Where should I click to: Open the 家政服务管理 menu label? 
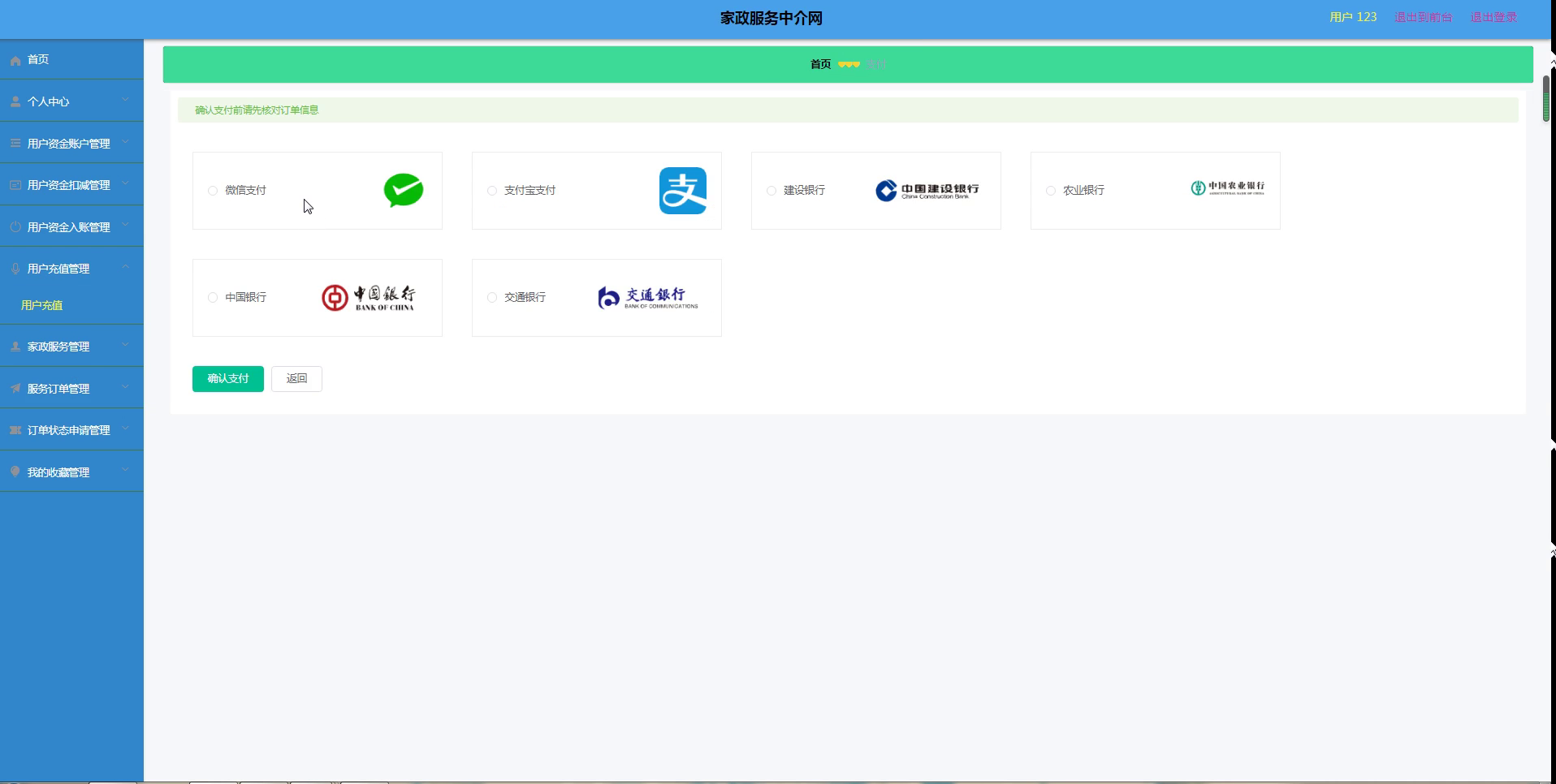pyautogui.click(x=58, y=347)
